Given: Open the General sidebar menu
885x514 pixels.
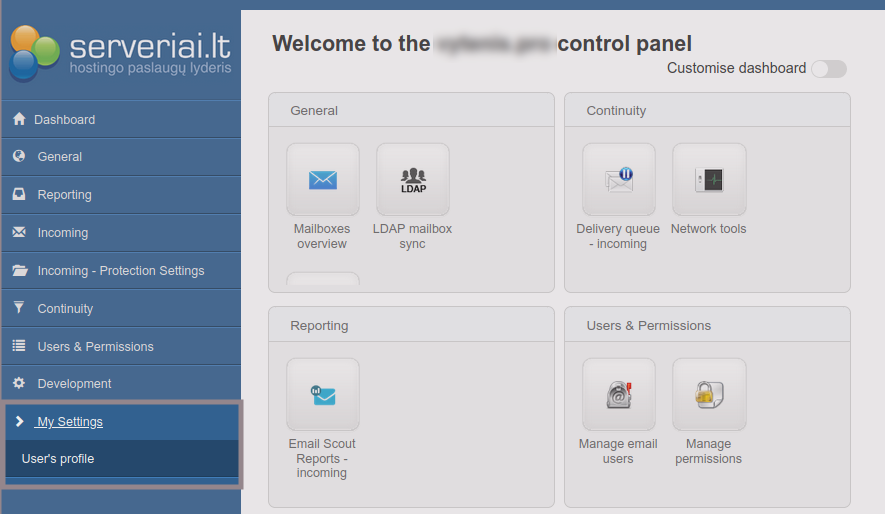Looking at the screenshot, I should tap(60, 157).
